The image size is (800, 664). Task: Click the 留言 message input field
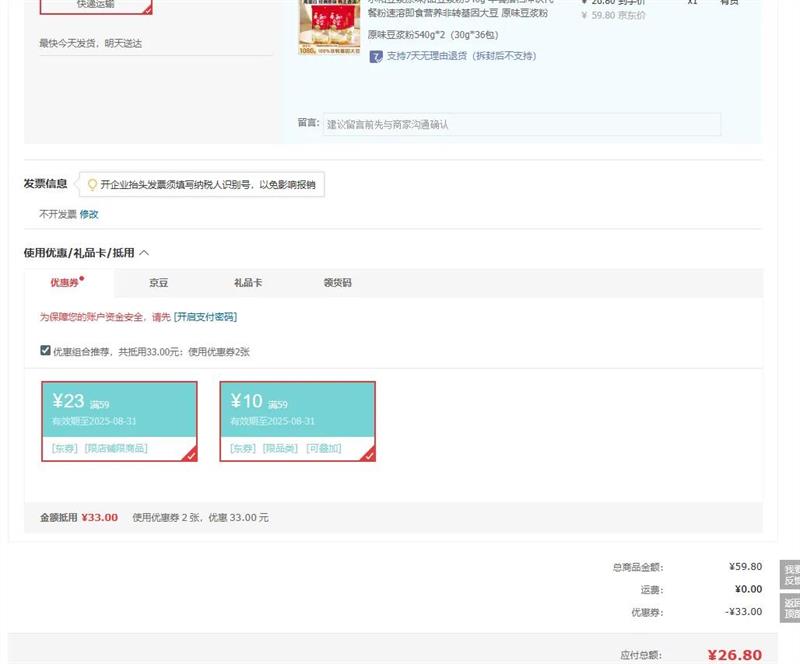tap(520, 125)
